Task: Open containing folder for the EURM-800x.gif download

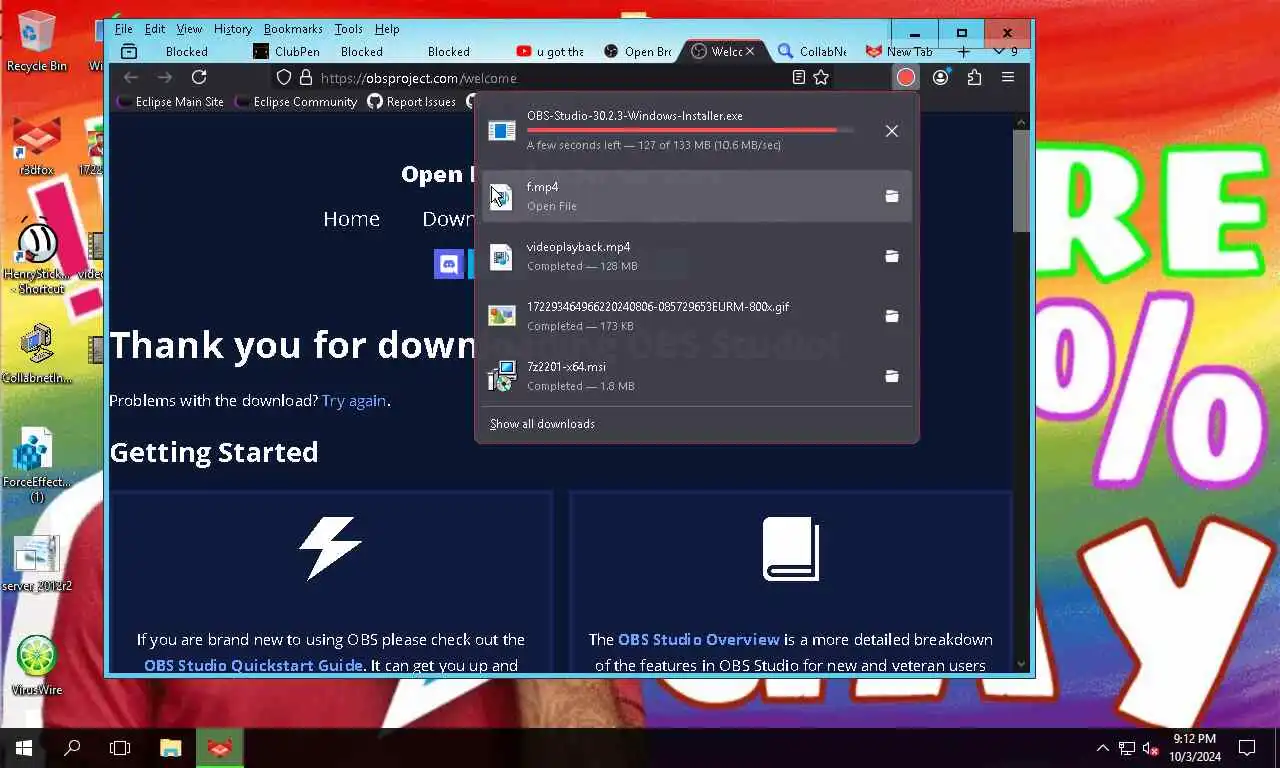Action: tap(891, 316)
